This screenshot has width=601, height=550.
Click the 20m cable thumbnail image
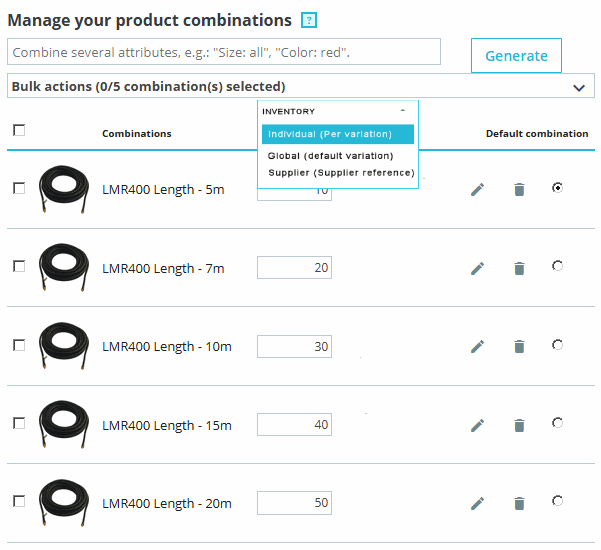coord(65,502)
